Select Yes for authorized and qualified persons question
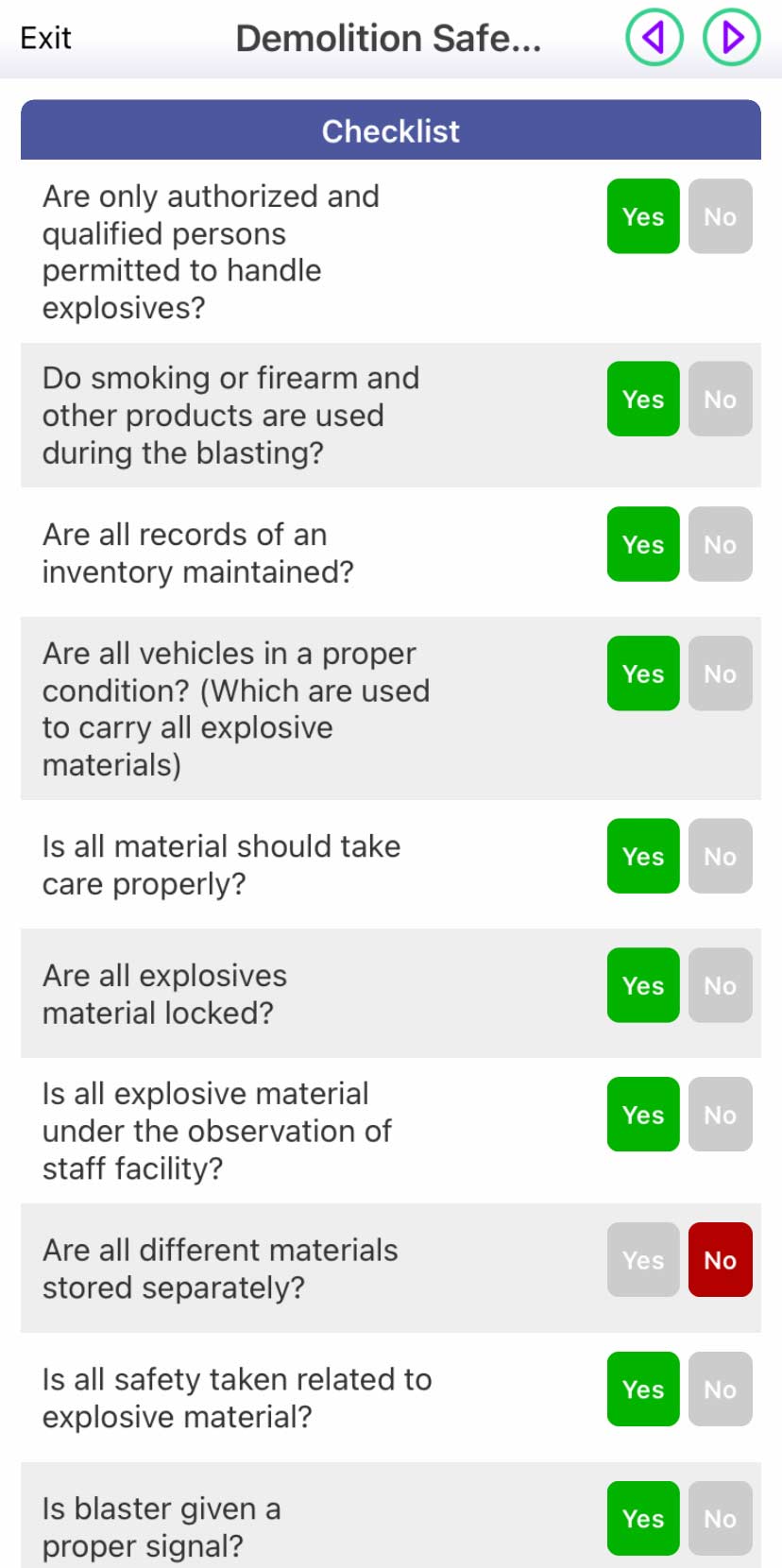Screen dimensions: 782x1568 tap(643, 216)
